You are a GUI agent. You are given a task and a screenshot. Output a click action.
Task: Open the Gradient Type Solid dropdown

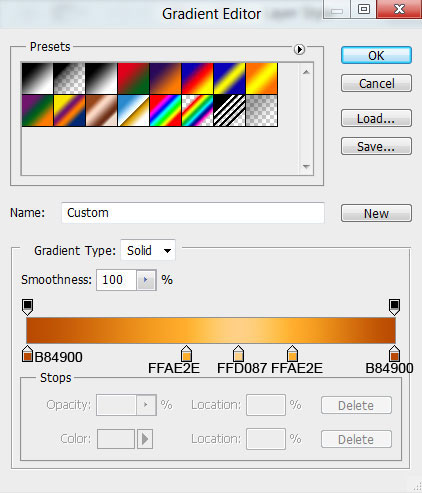pyautogui.click(x=148, y=250)
